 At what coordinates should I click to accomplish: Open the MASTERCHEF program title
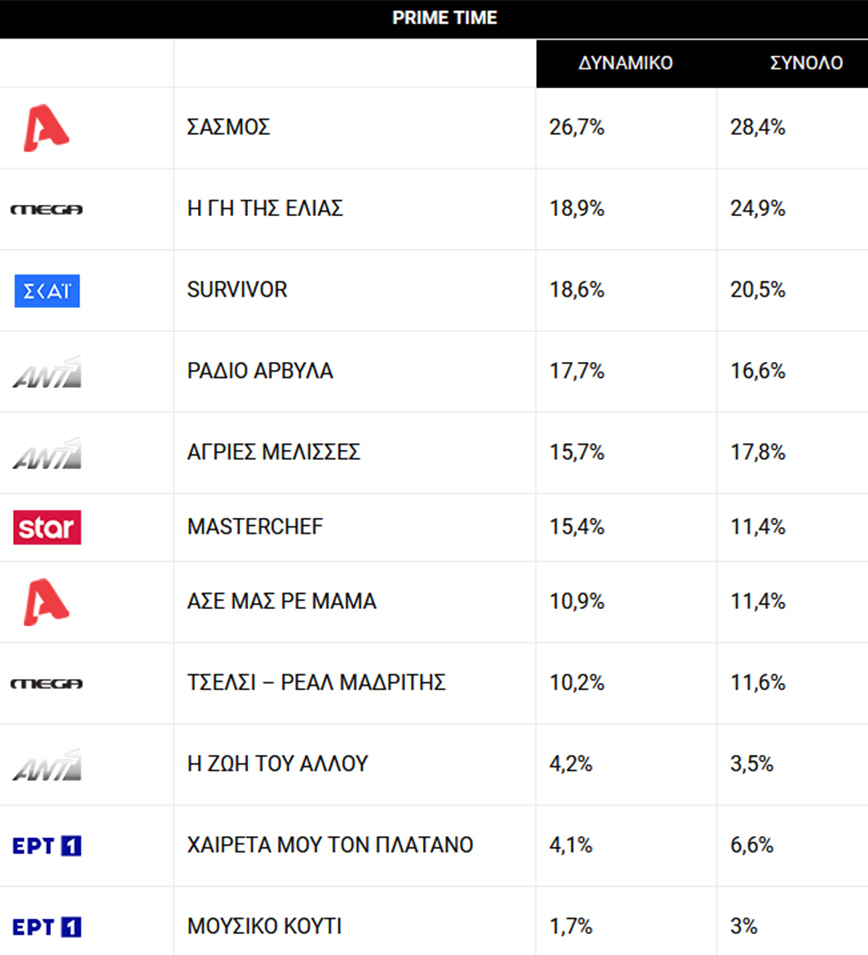point(255,527)
